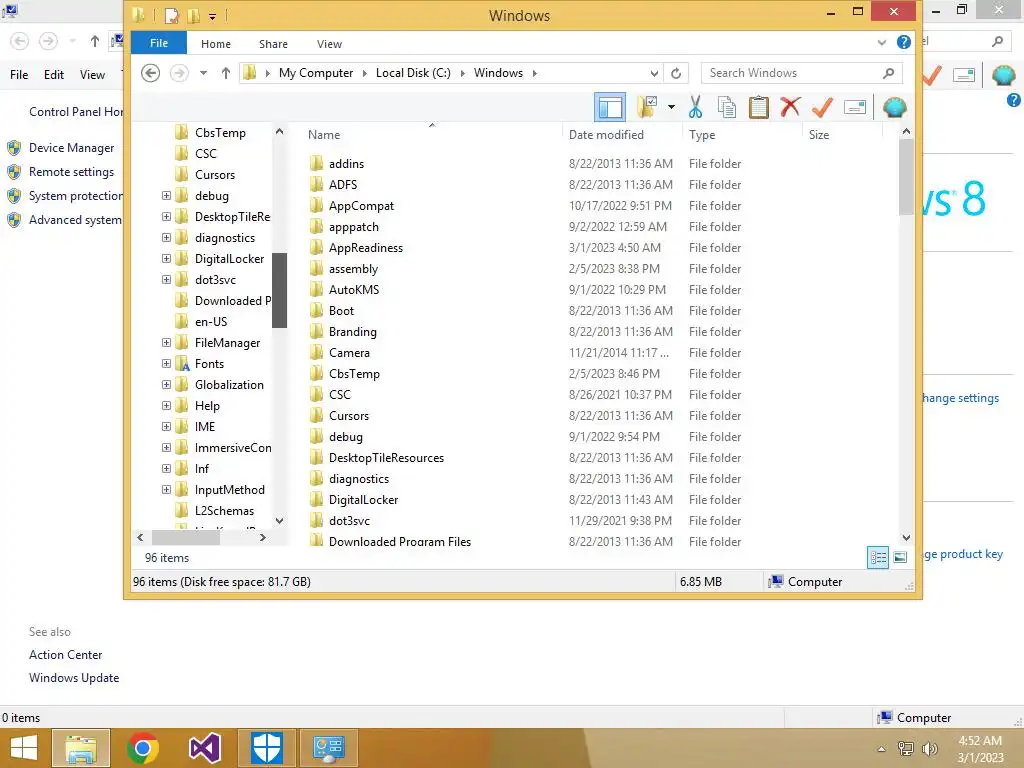Sort by Date modified column header
This screenshot has height=768, width=1024.
click(x=606, y=135)
